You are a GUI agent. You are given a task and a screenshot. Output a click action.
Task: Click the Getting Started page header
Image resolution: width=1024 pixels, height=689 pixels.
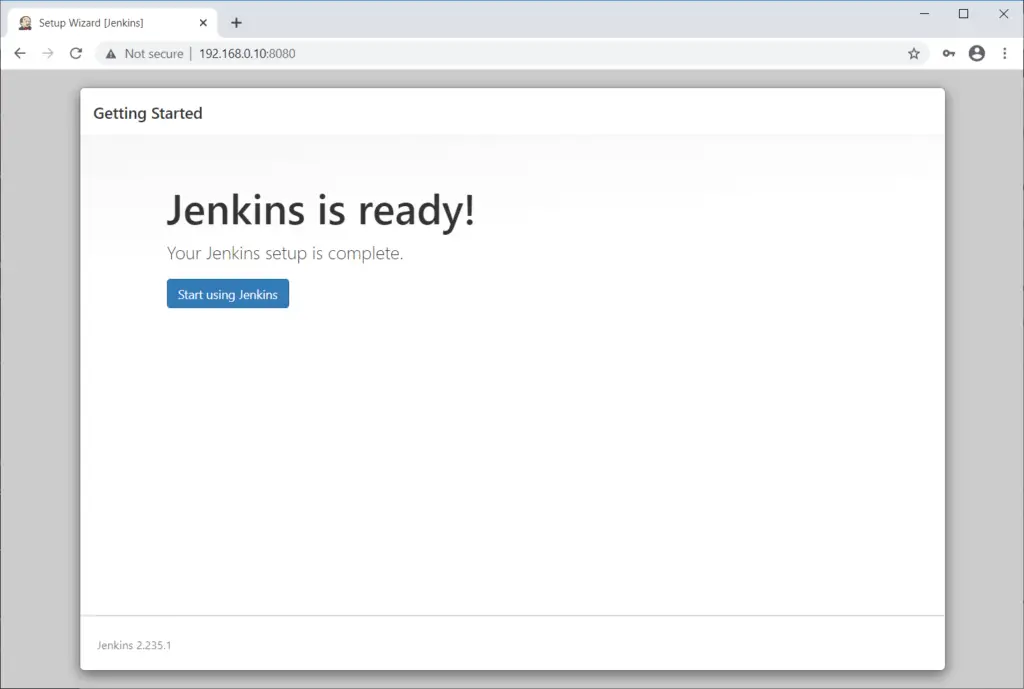coord(147,113)
